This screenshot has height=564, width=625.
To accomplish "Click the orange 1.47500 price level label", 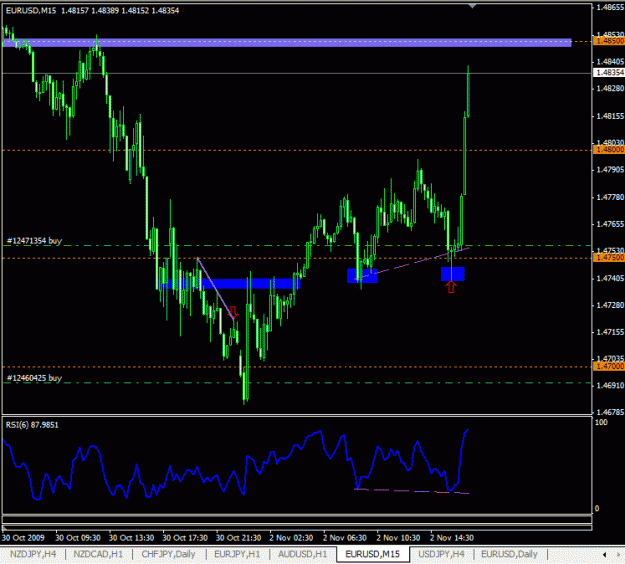I will [x=609, y=257].
